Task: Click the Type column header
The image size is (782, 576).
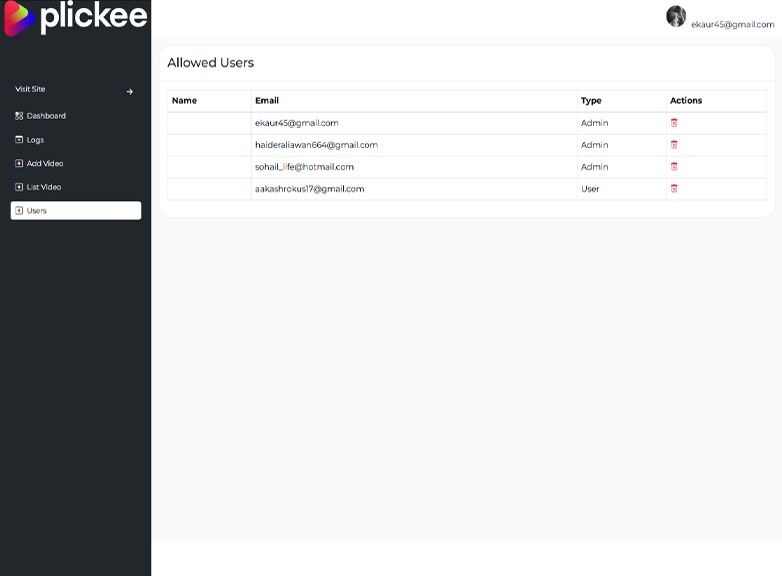Action: click(591, 101)
